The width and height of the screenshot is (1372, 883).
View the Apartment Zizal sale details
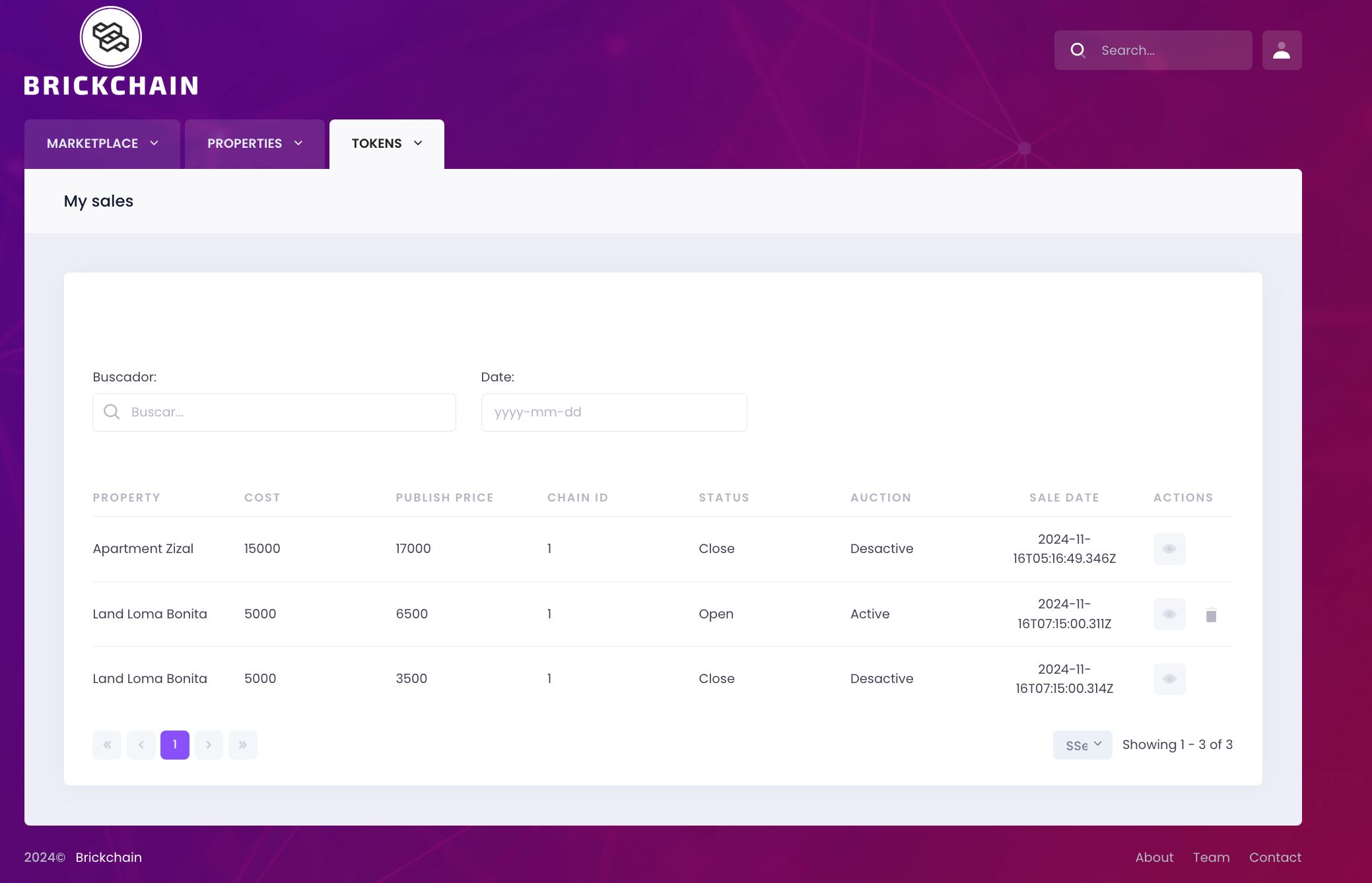(x=1169, y=549)
